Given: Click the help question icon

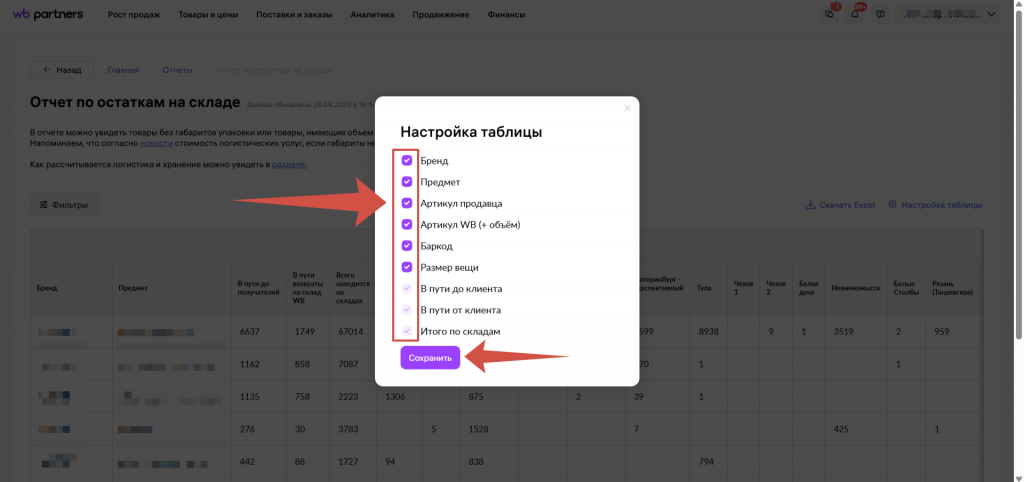Looking at the screenshot, I should [880, 15].
